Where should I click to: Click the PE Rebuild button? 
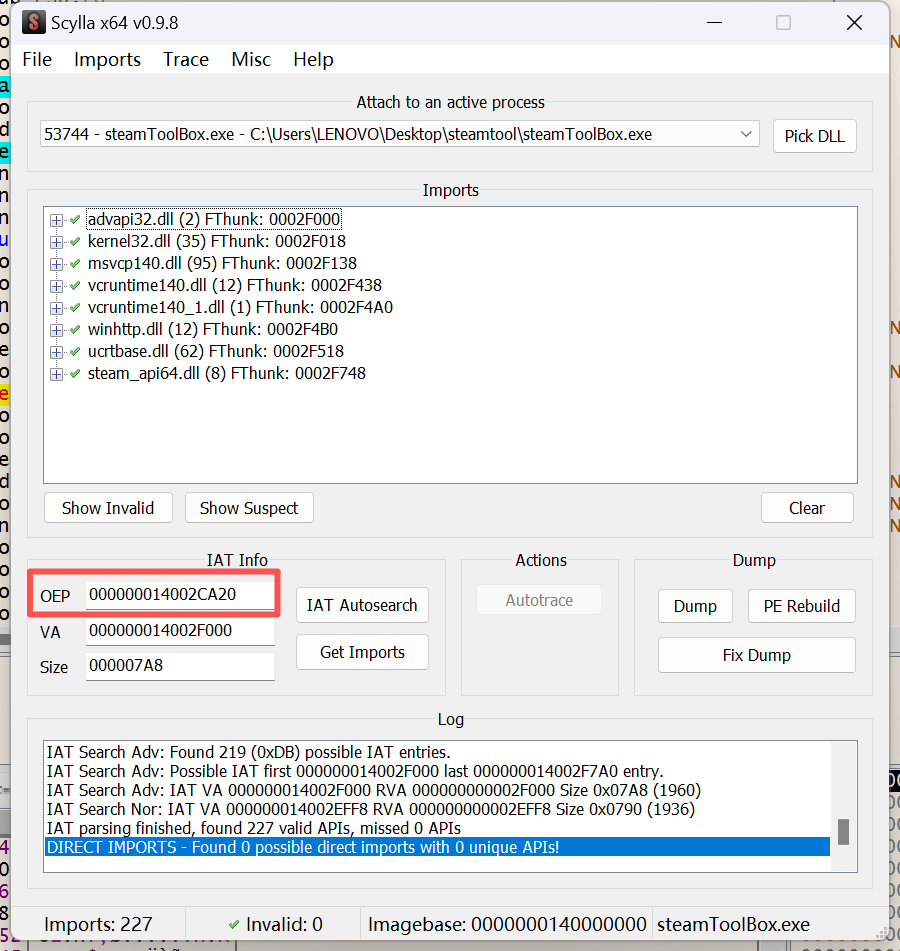point(801,606)
